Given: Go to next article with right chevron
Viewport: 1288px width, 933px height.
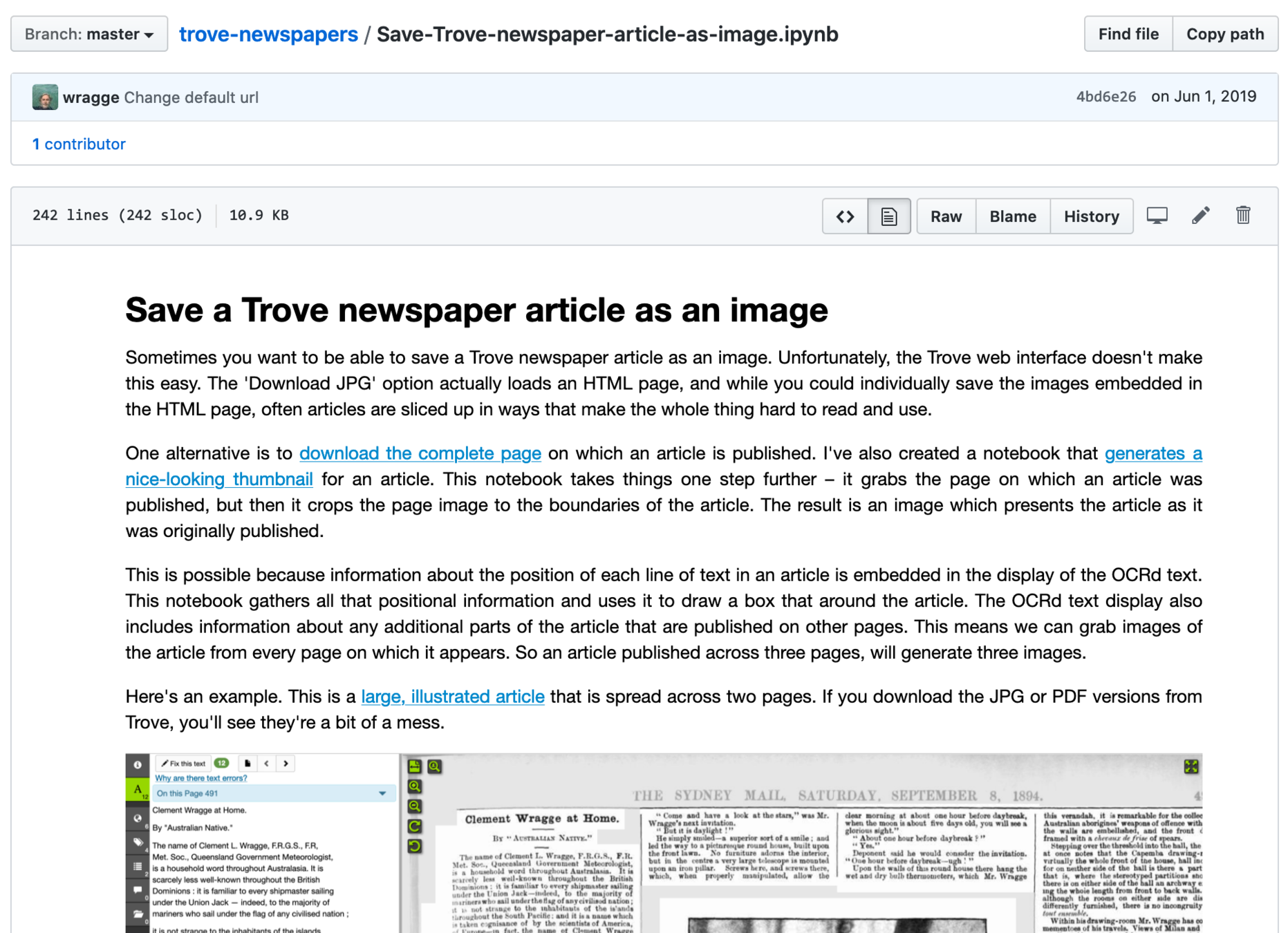Looking at the screenshot, I should tap(286, 764).
